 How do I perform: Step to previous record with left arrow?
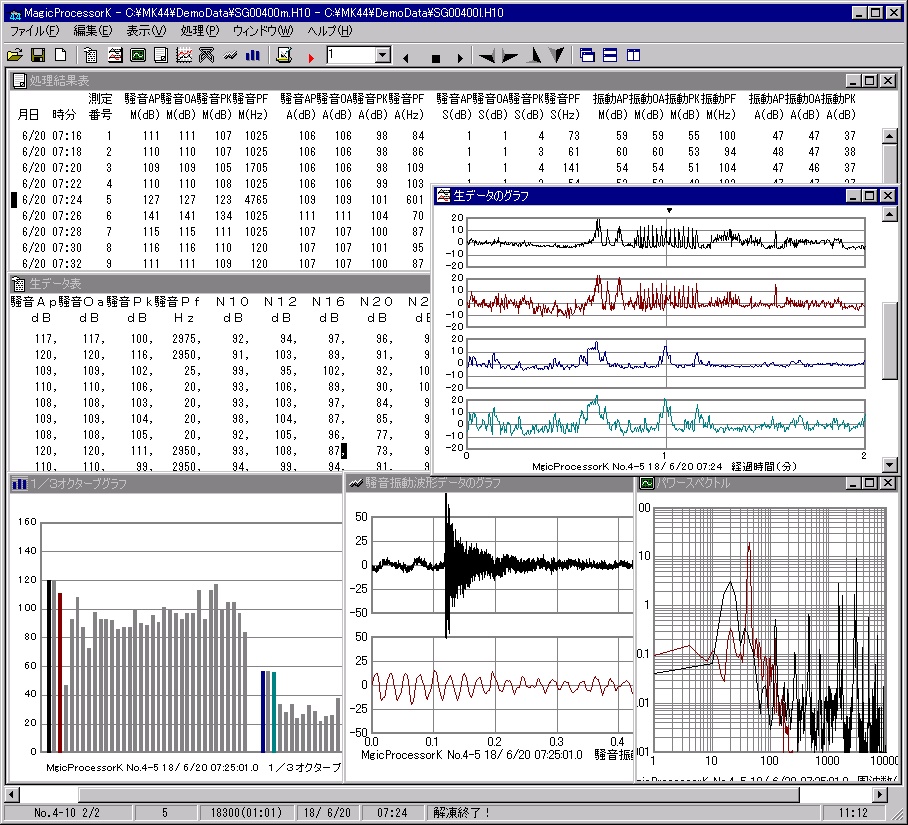pos(406,57)
